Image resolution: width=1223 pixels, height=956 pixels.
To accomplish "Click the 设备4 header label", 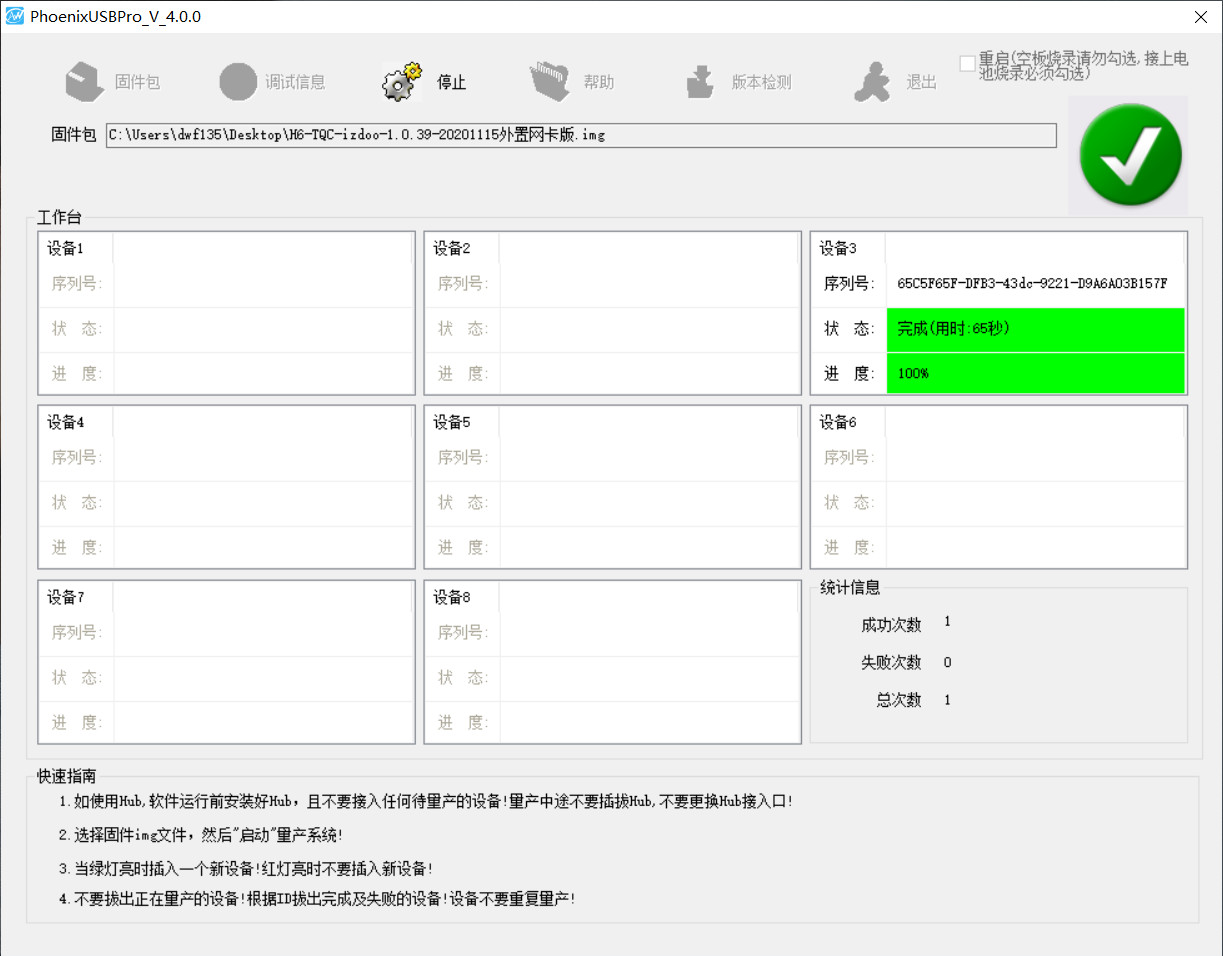I will pyautogui.click(x=66, y=422).
